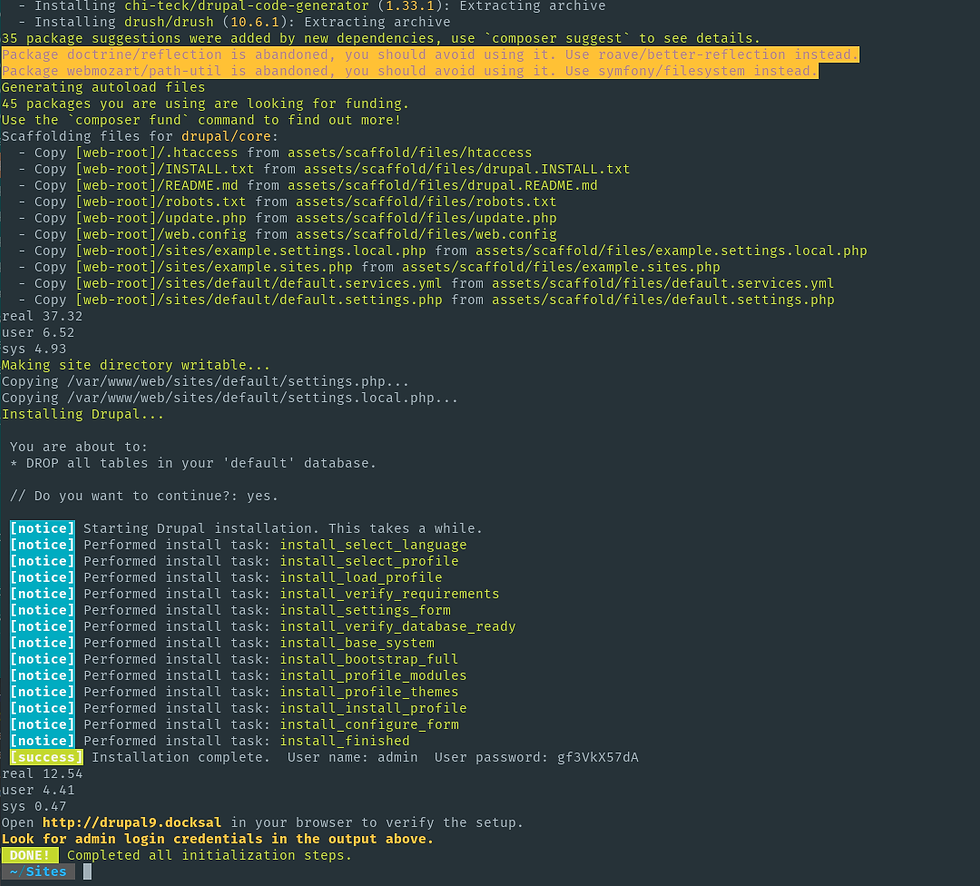Click the [web-root]/.htaccess copy line
Screen dimensions: 980x886
coord(275,152)
